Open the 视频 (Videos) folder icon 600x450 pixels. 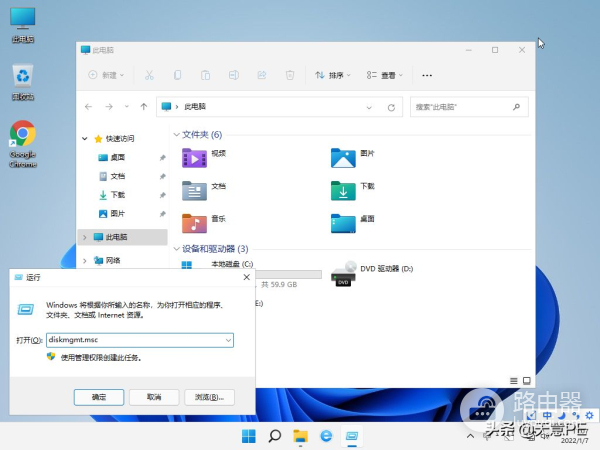point(194,156)
